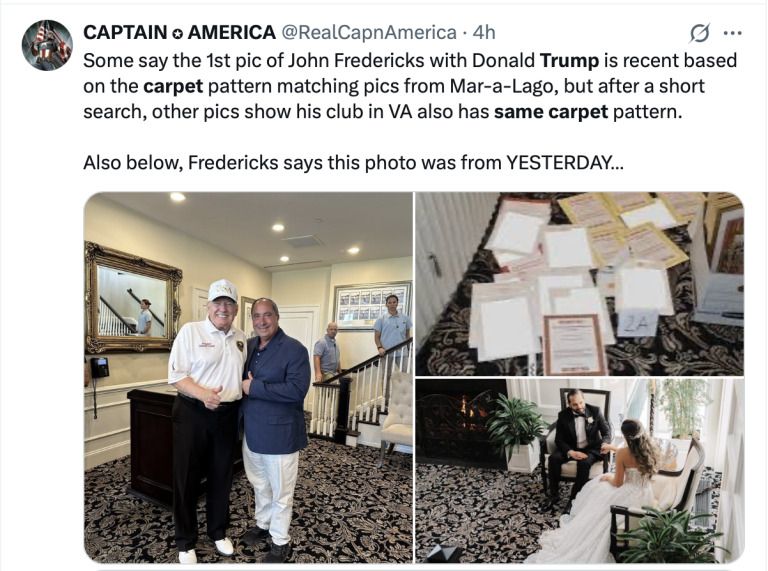Open the three-dot more options menu
The image size is (768, 571).
click(x=732, y=33)
